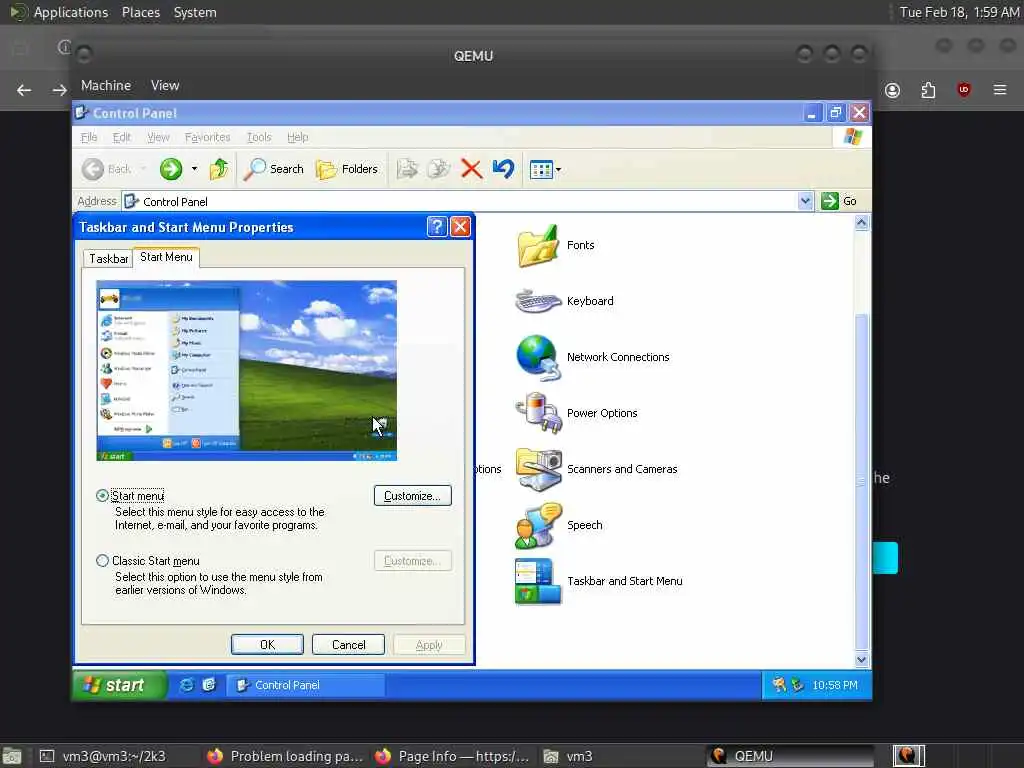The image size is (1024, 768).
Task: Click the Start menu preview image
Action: click(246, 370)
